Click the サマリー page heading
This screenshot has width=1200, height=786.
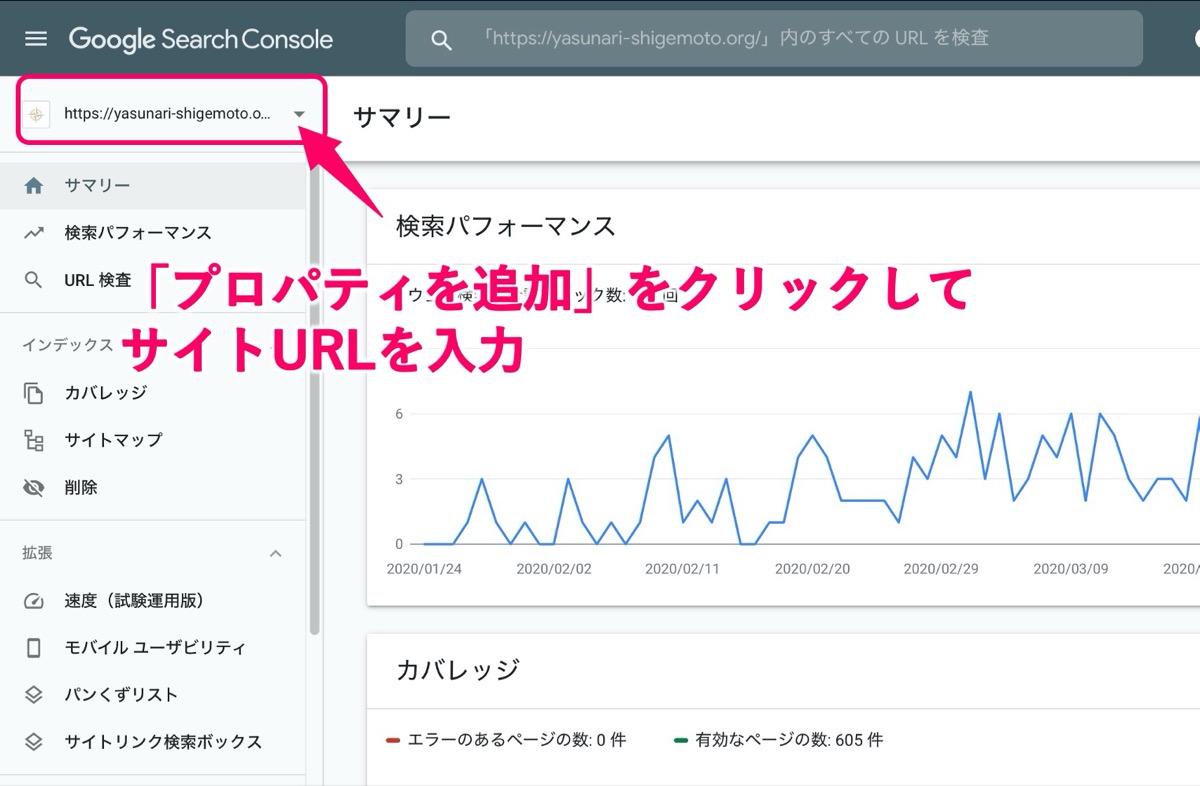[402, 118]
